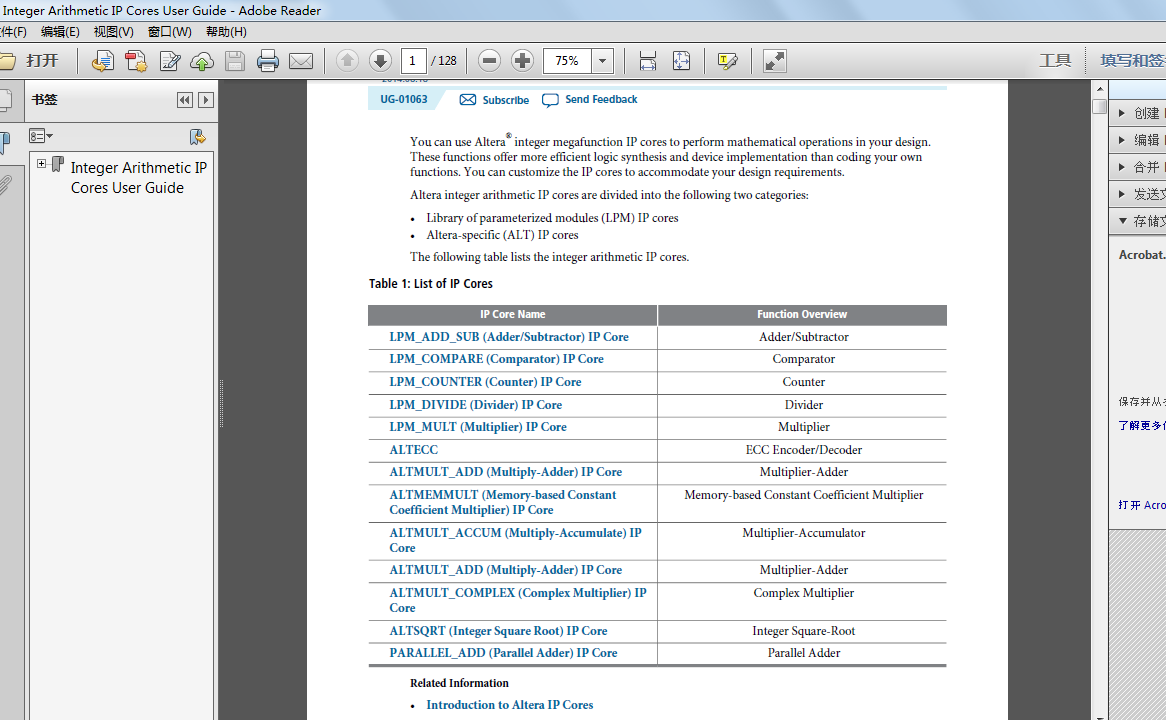Go to next page with down arrow
The image size is (1166, 720).
380,61
